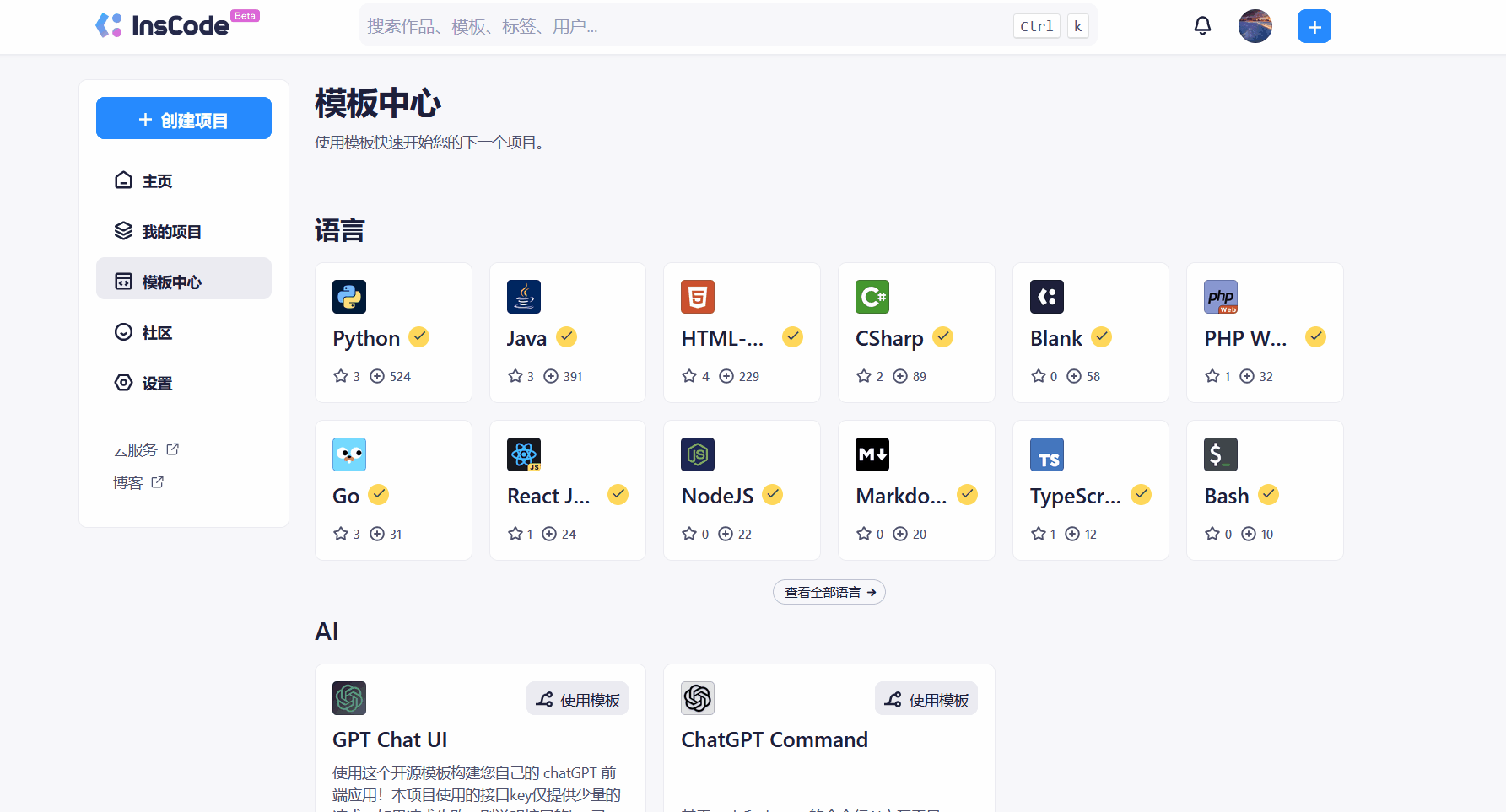Click the CSharp template icon
Image resolution: width=1506 pixels, height=812 pixels.
[x=872, y=297]
